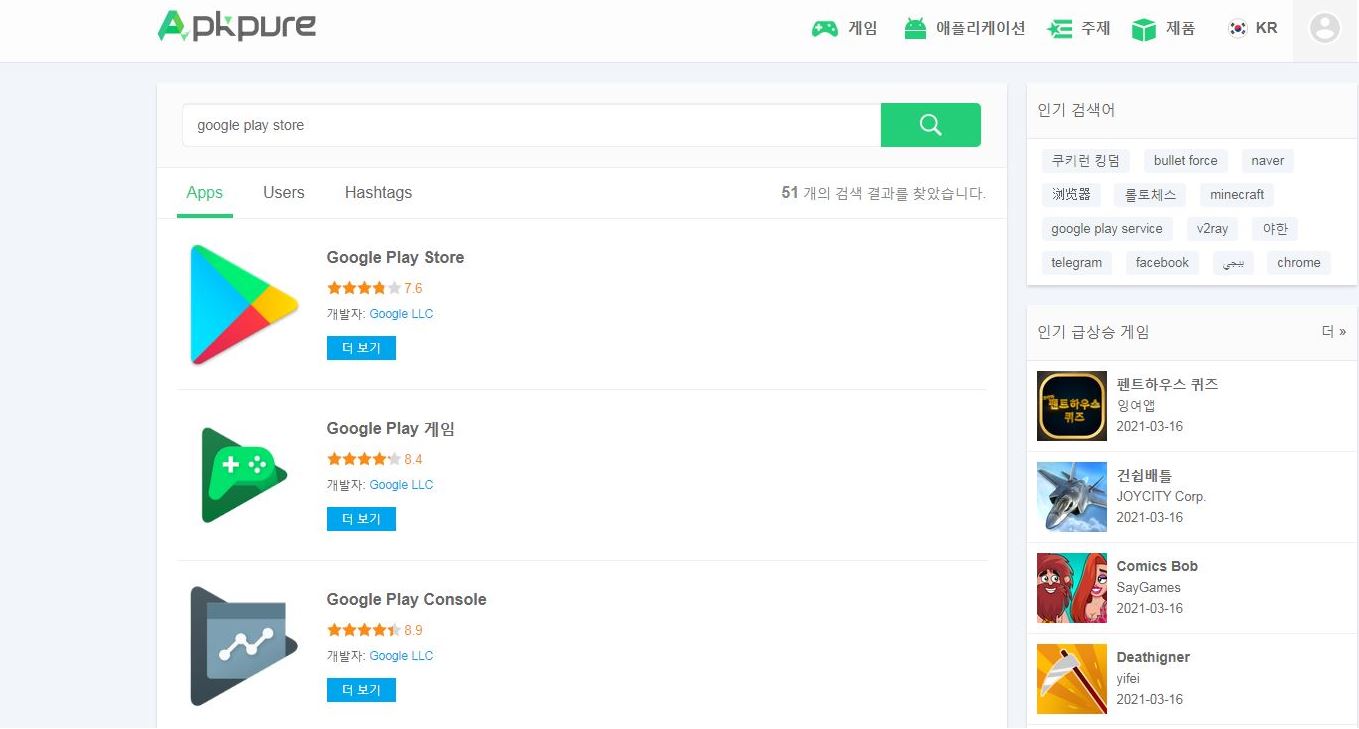Viewport: 1359px width, 729px height.
Task: Open the Google Play Console title link
Action: [x=406, y=600]
